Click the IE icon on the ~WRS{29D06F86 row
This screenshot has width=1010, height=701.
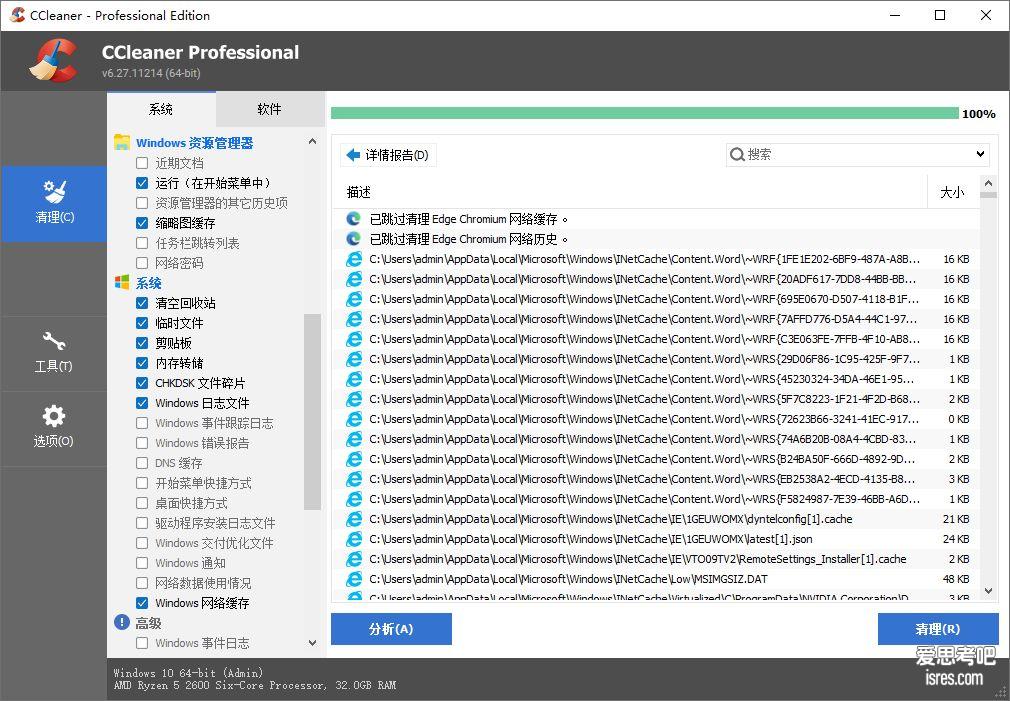[354, 359]
